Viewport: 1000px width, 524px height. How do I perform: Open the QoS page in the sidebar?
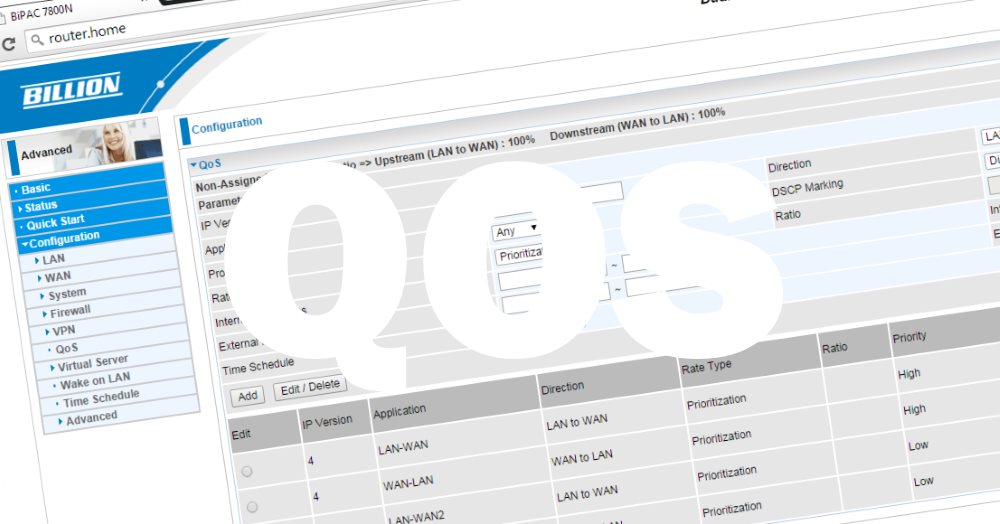[66, 349]
